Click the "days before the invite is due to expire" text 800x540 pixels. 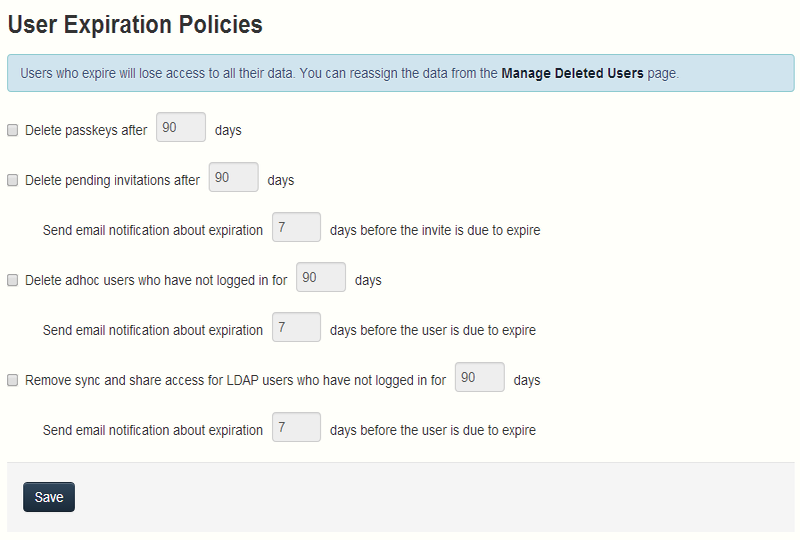(x=435, y=231)
